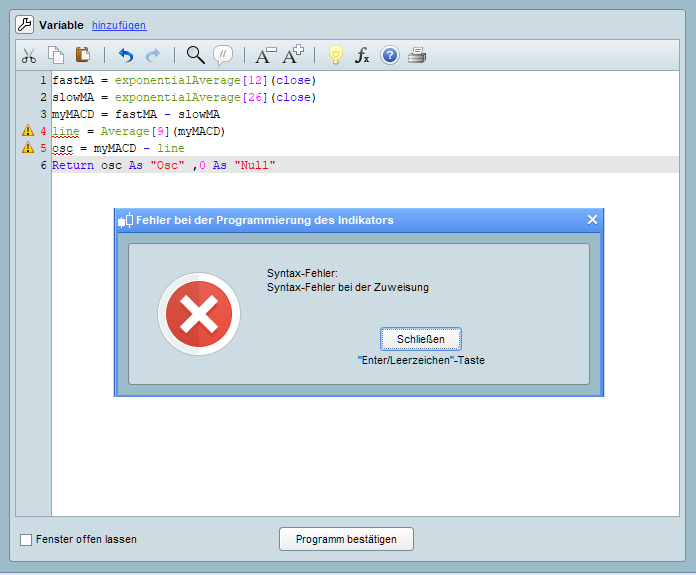Click underlined word 'osc' on line 5
The image size is (696, 575).
point(63,148)
